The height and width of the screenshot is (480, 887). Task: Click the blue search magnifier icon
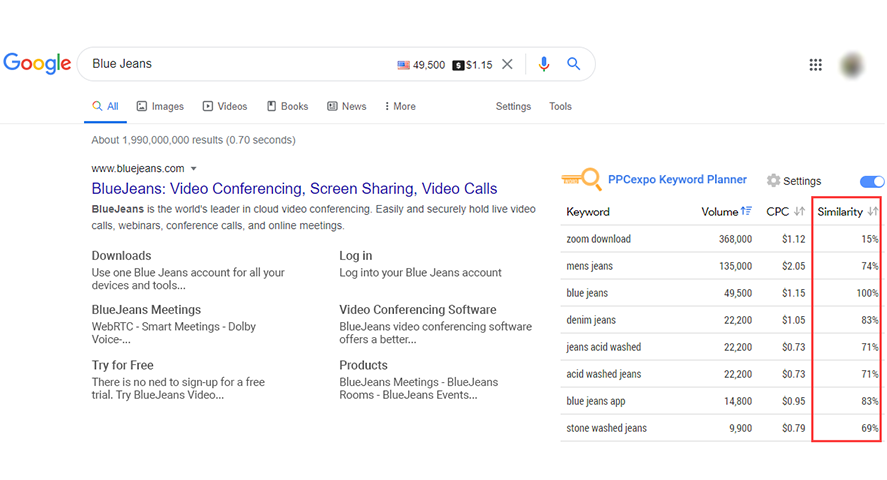(x=574, y=64)
